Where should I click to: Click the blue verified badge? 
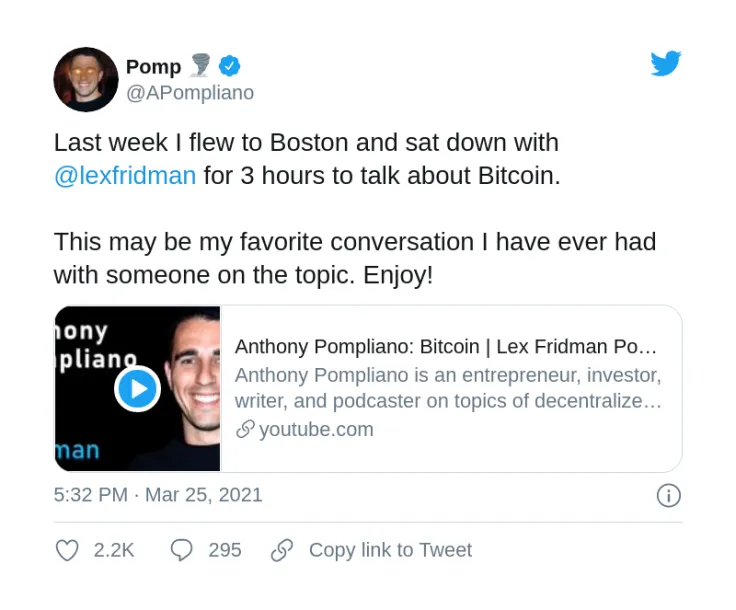click(230, 66)
